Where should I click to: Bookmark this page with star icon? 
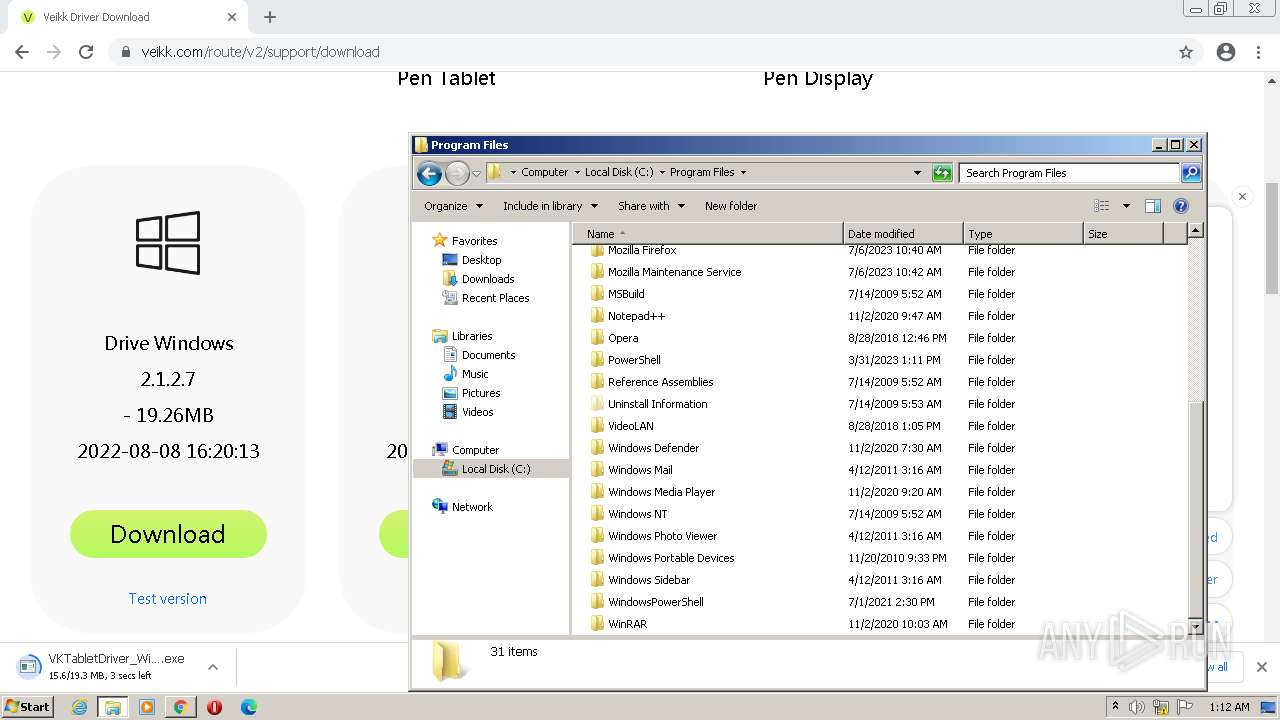pyautogui.click(x=1186, y=52)
